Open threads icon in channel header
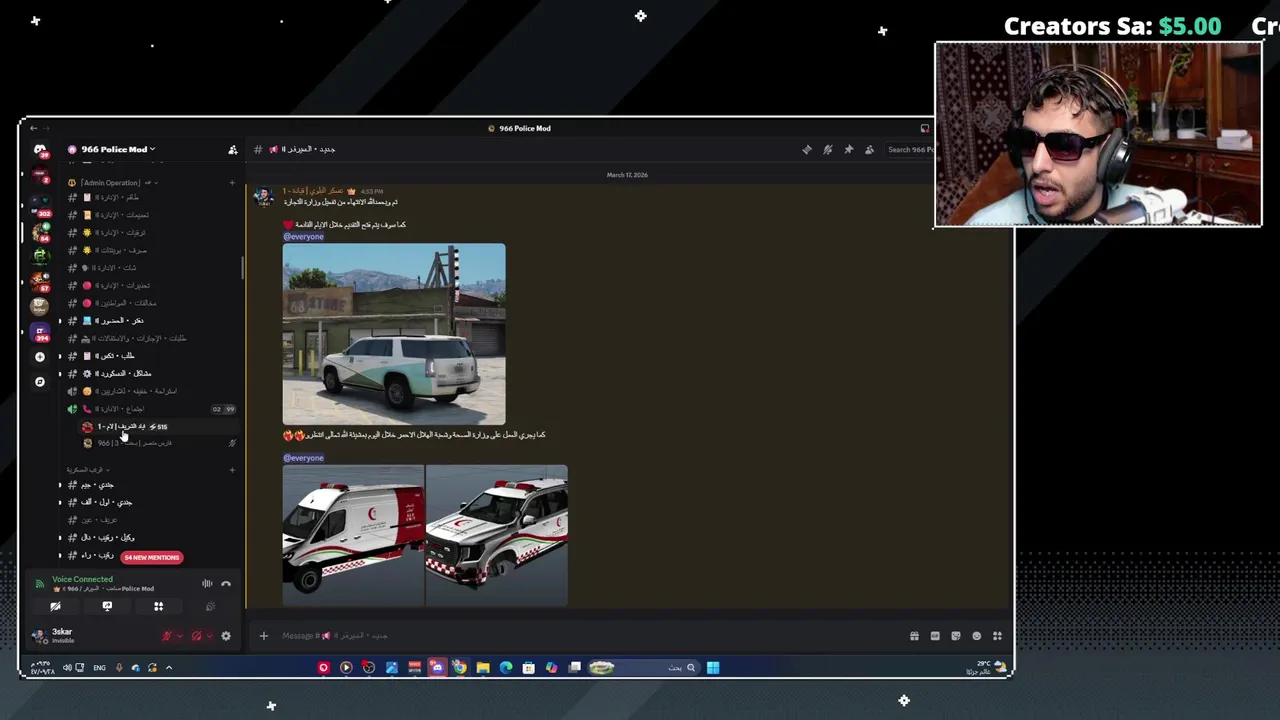Viewport: 1280px width, 720px height. tap(807, 150)
